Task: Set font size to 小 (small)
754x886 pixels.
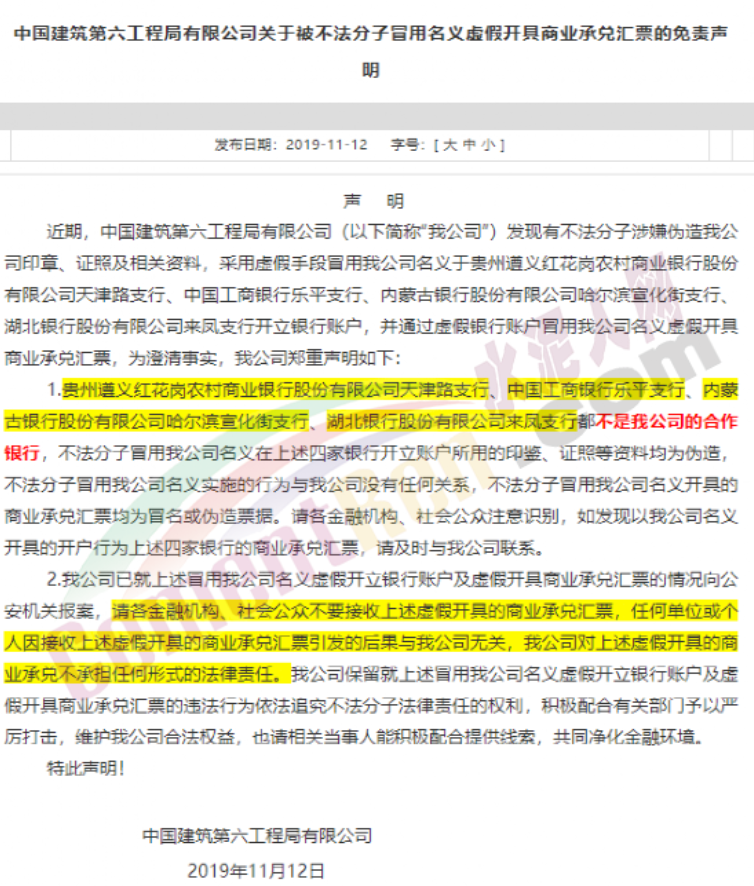Action: [486, 144]
